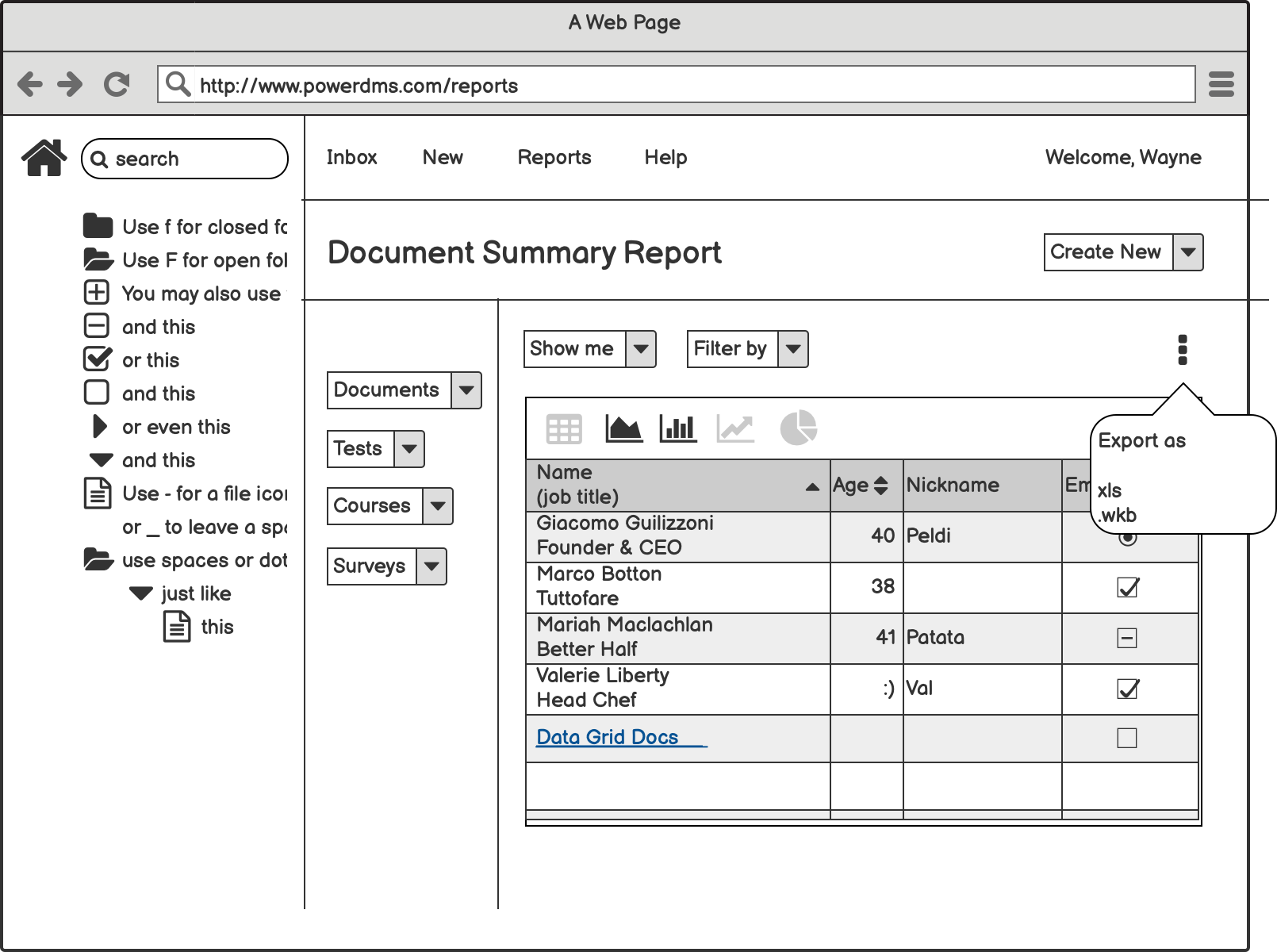Screen dimensions: 1277x952
Task: Go to home via house icon
Action: [44, 157]
